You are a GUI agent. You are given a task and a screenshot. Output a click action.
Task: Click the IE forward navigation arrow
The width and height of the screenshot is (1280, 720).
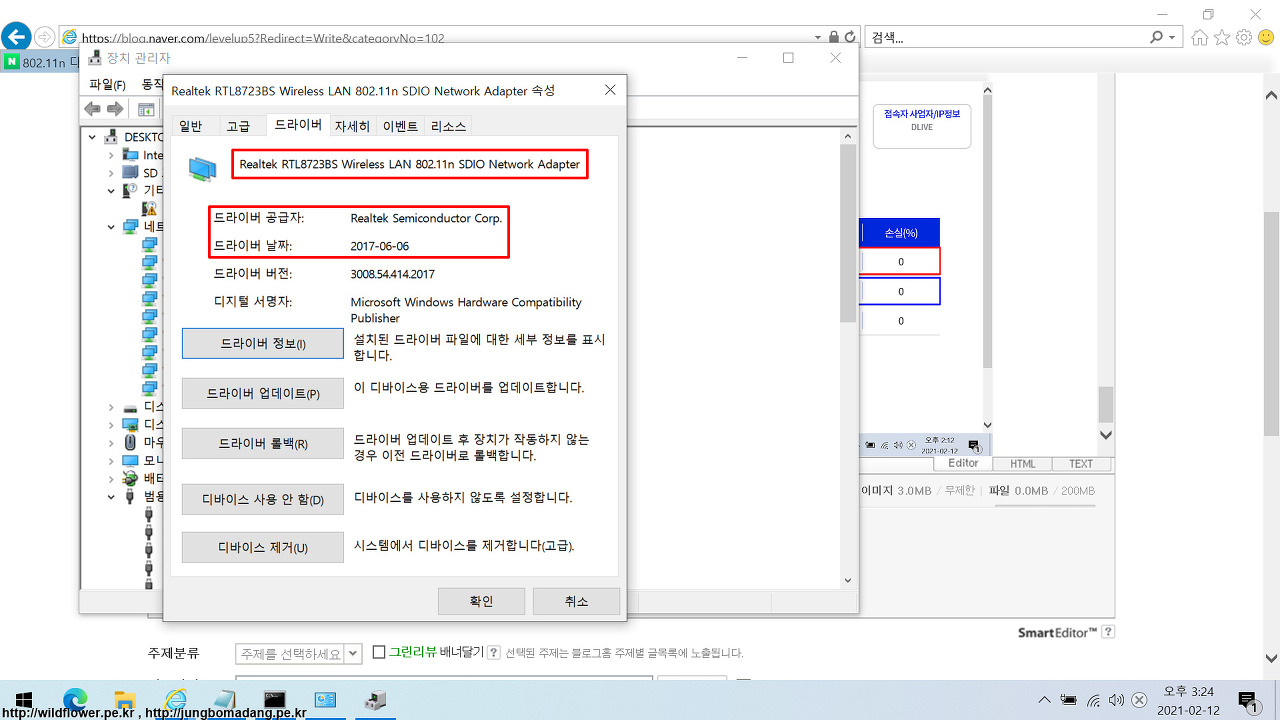point(44,37)
